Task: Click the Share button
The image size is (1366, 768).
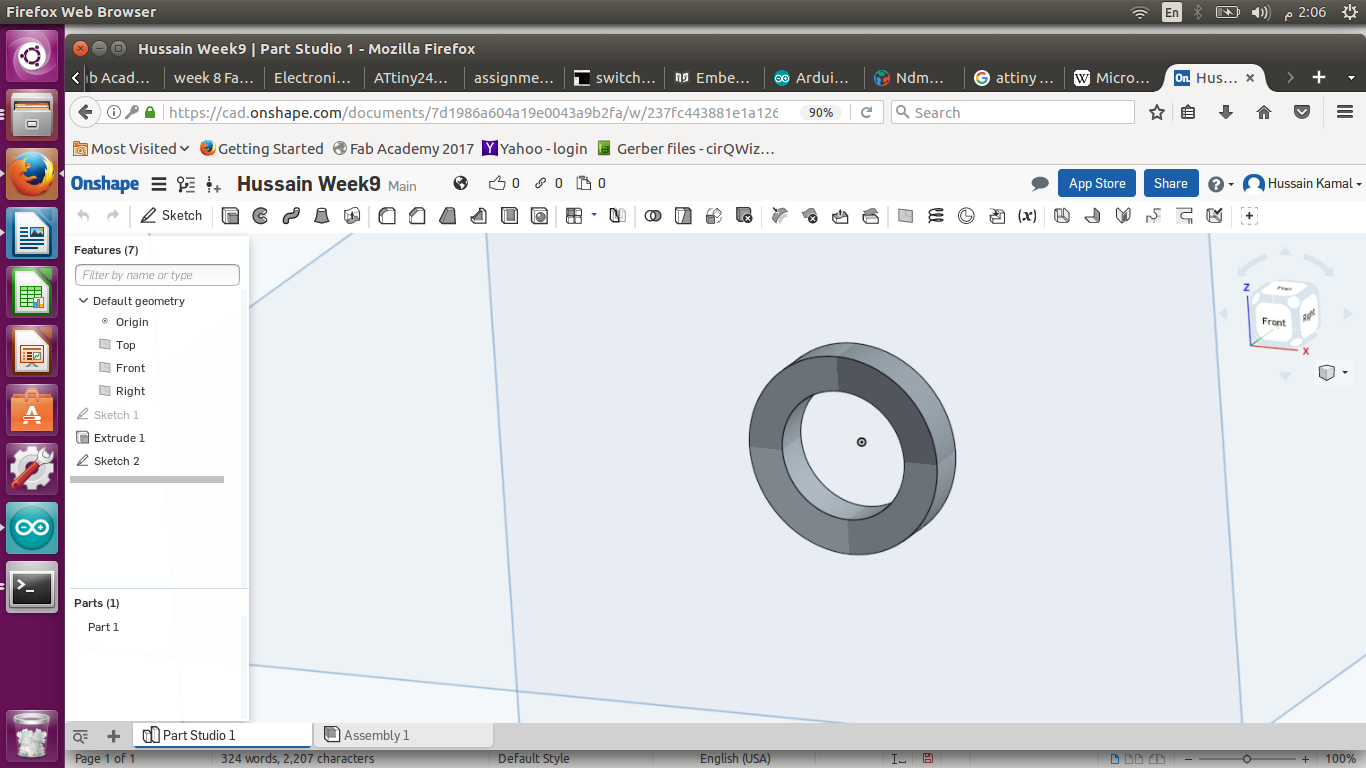Action: click(1171, 183)
